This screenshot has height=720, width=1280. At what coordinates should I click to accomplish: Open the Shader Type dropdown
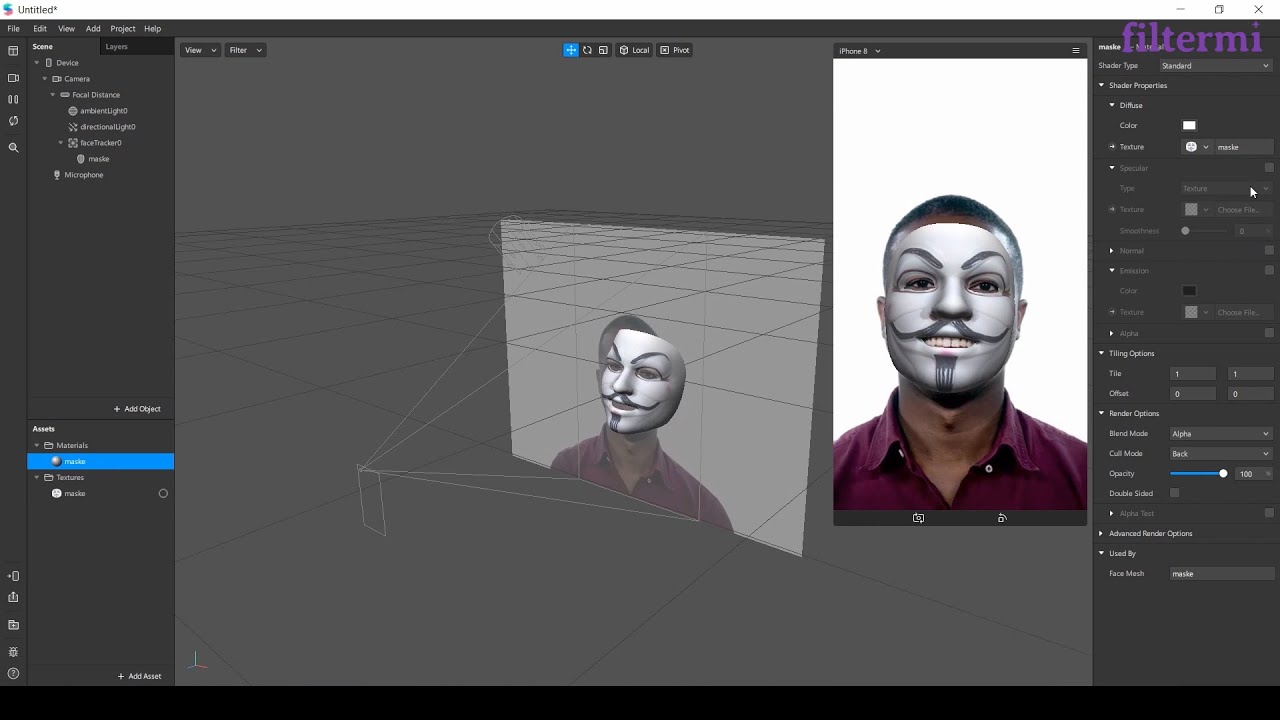point(1216,66)
